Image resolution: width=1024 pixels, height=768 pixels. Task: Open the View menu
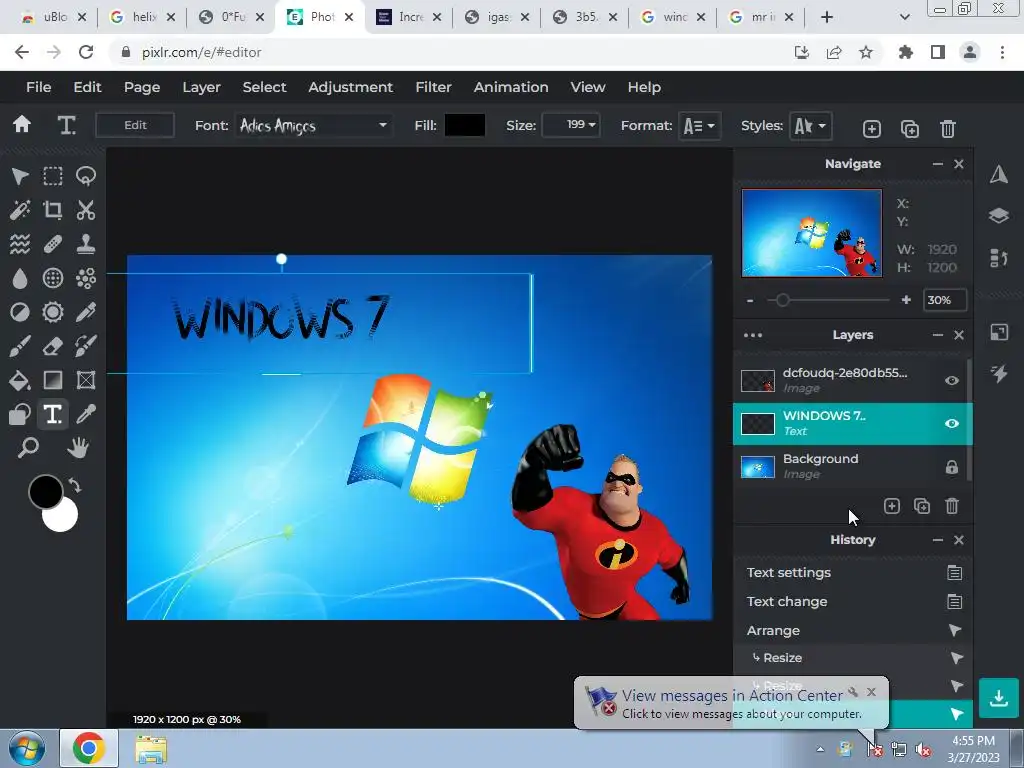click(588, 87)
